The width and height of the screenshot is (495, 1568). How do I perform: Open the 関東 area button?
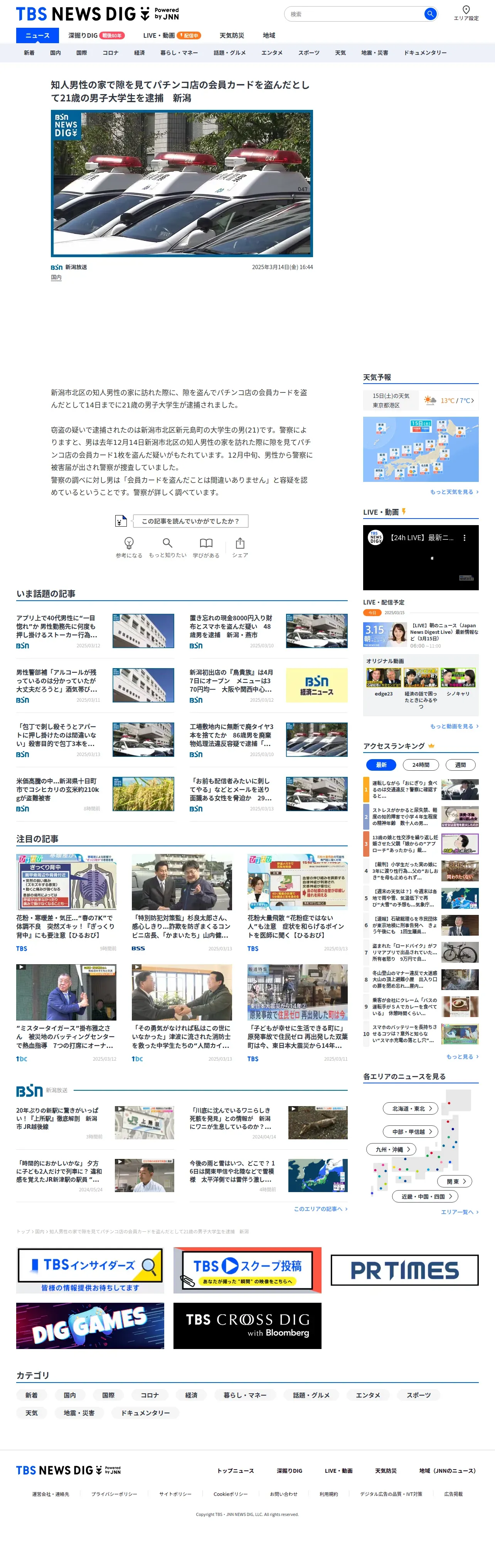455,1181
